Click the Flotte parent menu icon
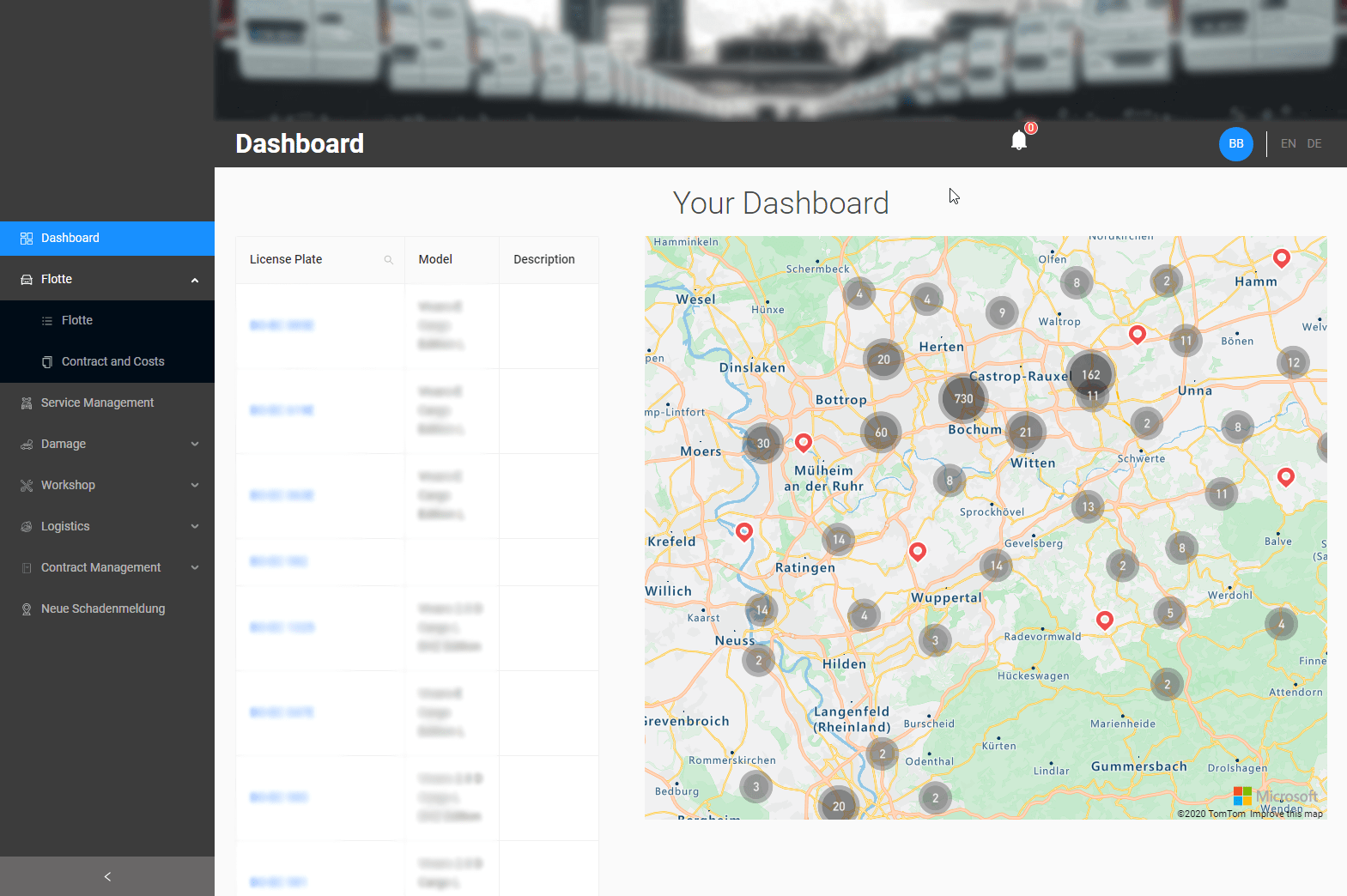Viewport: 1347px width, 896px height. pos(27,279)
